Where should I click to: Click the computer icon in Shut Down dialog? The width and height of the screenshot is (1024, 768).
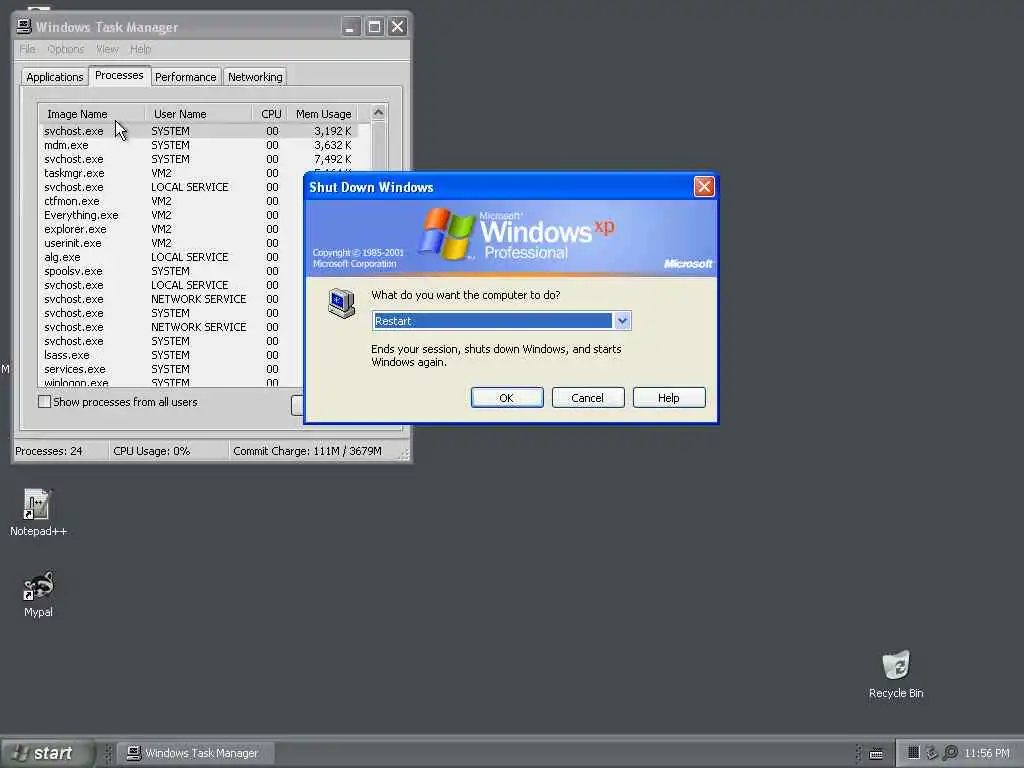[342, 303]
